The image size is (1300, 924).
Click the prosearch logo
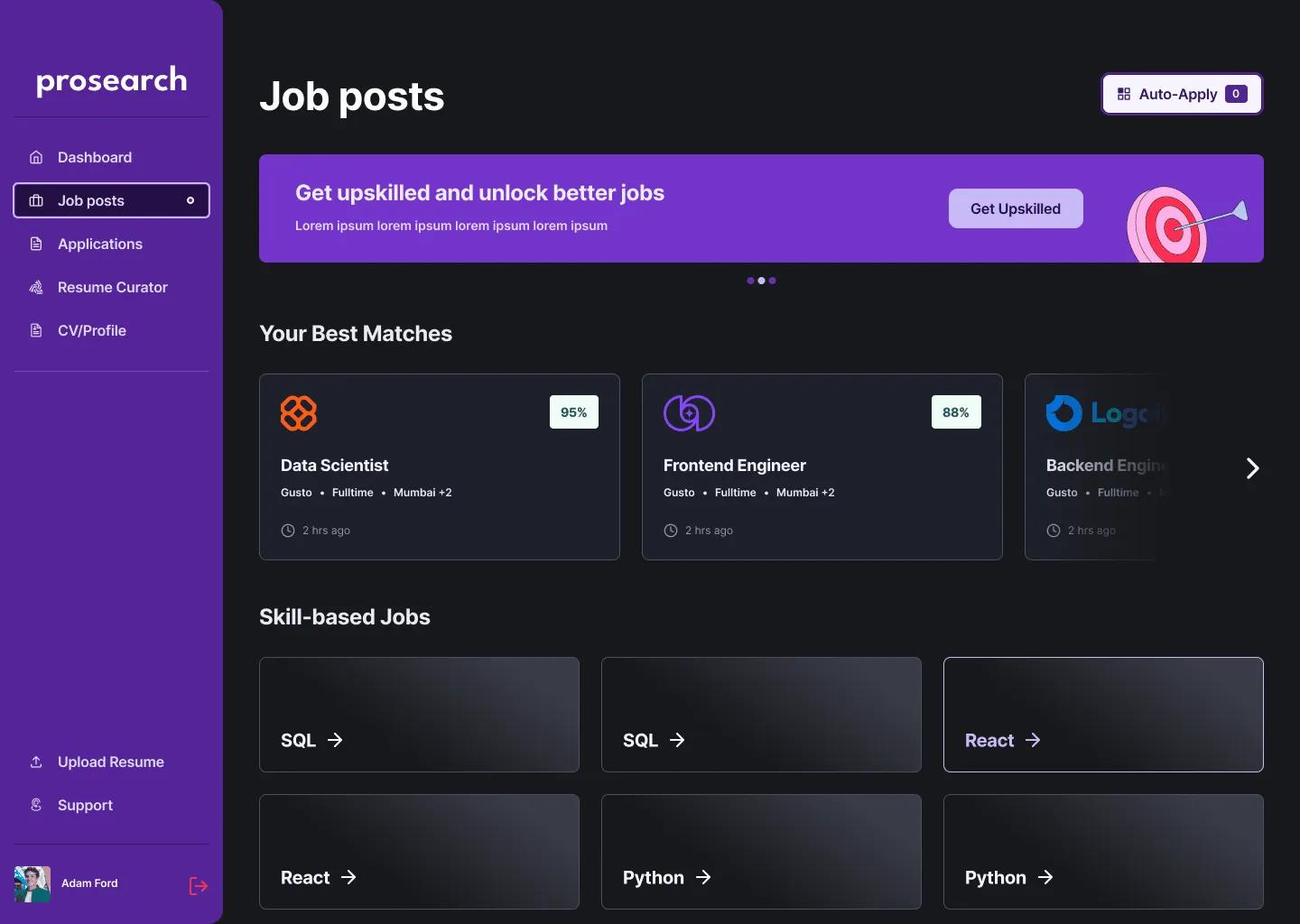coord(111,81)
